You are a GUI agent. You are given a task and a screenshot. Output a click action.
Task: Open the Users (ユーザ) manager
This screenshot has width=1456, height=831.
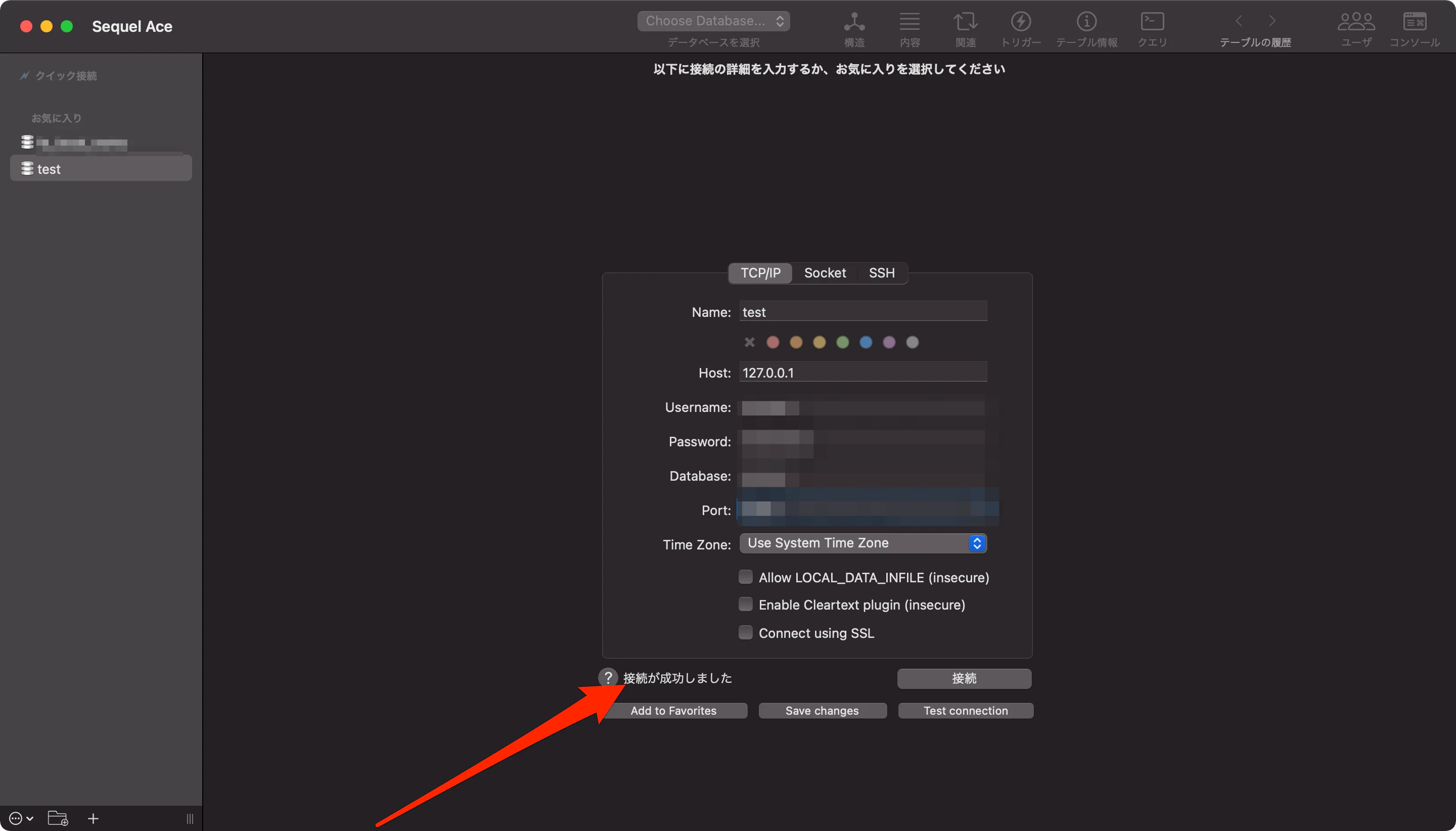point(1356,29)
